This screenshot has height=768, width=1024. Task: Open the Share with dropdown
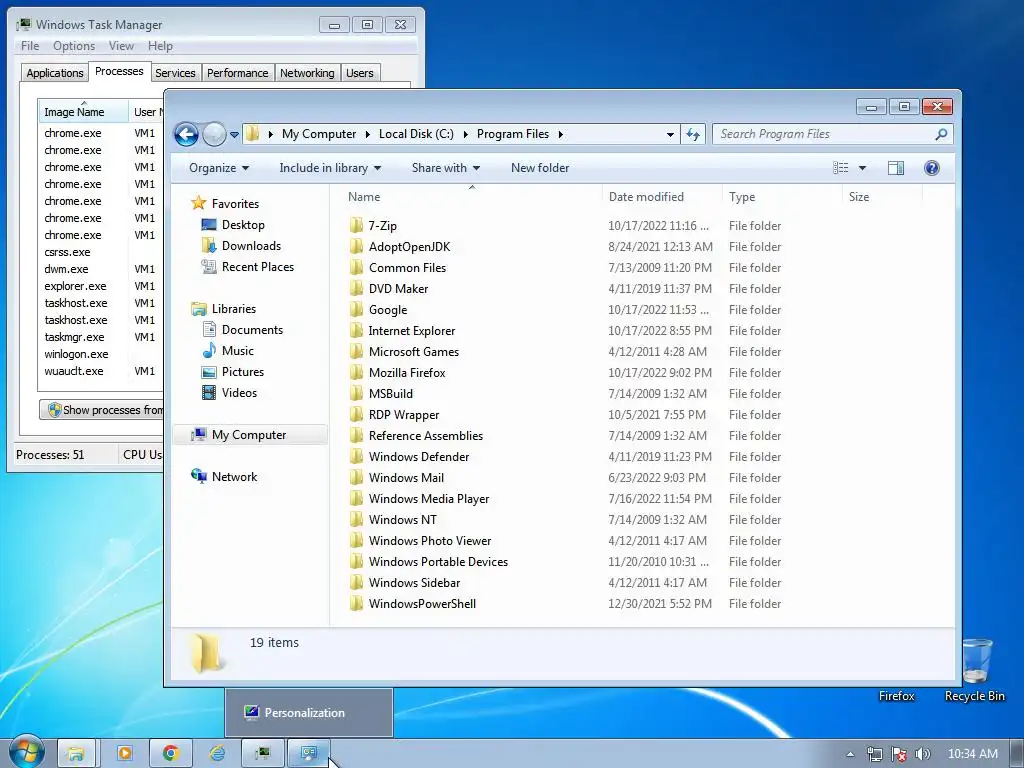pos(446,168)
